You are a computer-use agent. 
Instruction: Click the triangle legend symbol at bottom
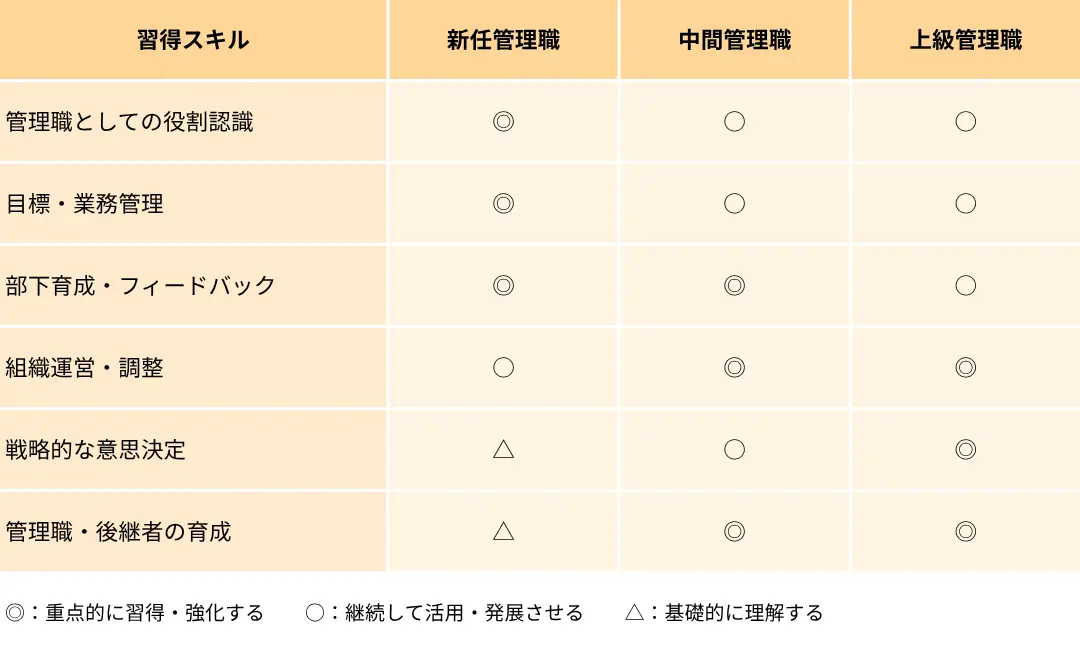634,612
